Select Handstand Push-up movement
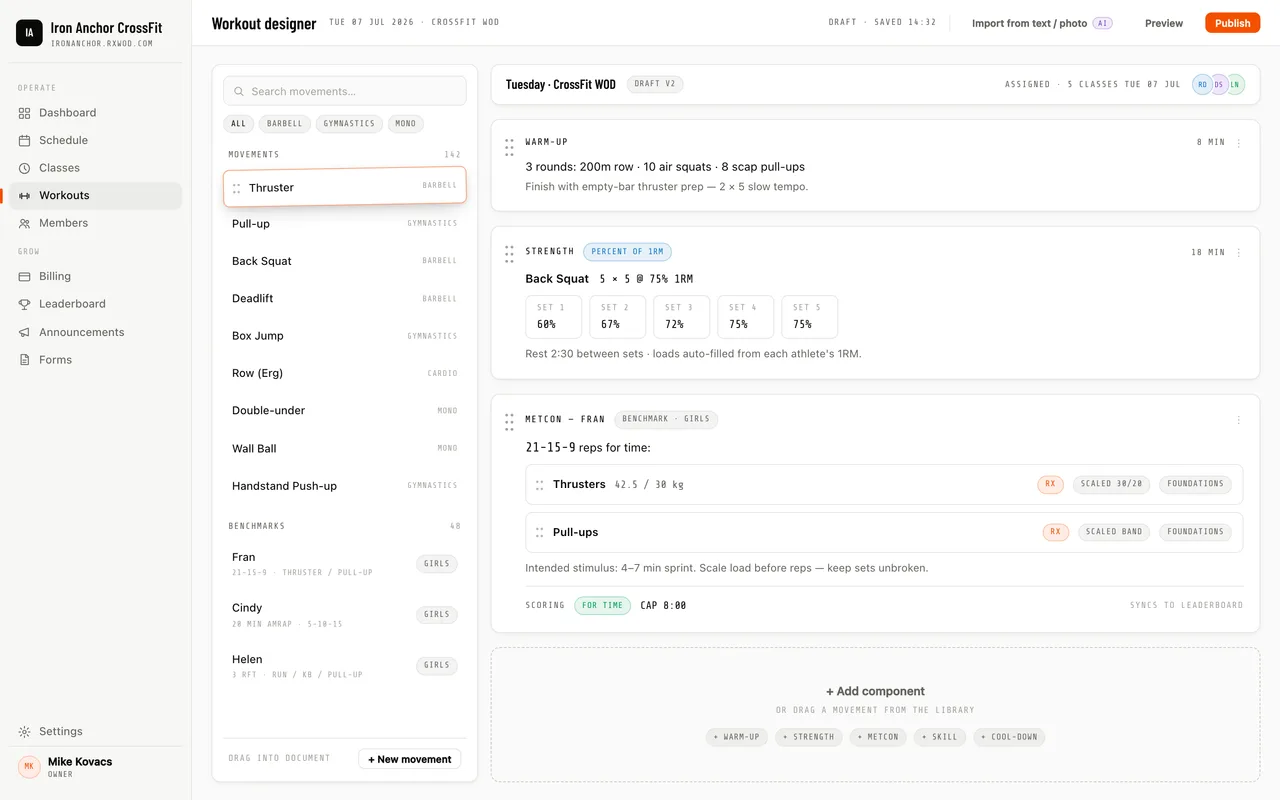 [x=345, y=486]
